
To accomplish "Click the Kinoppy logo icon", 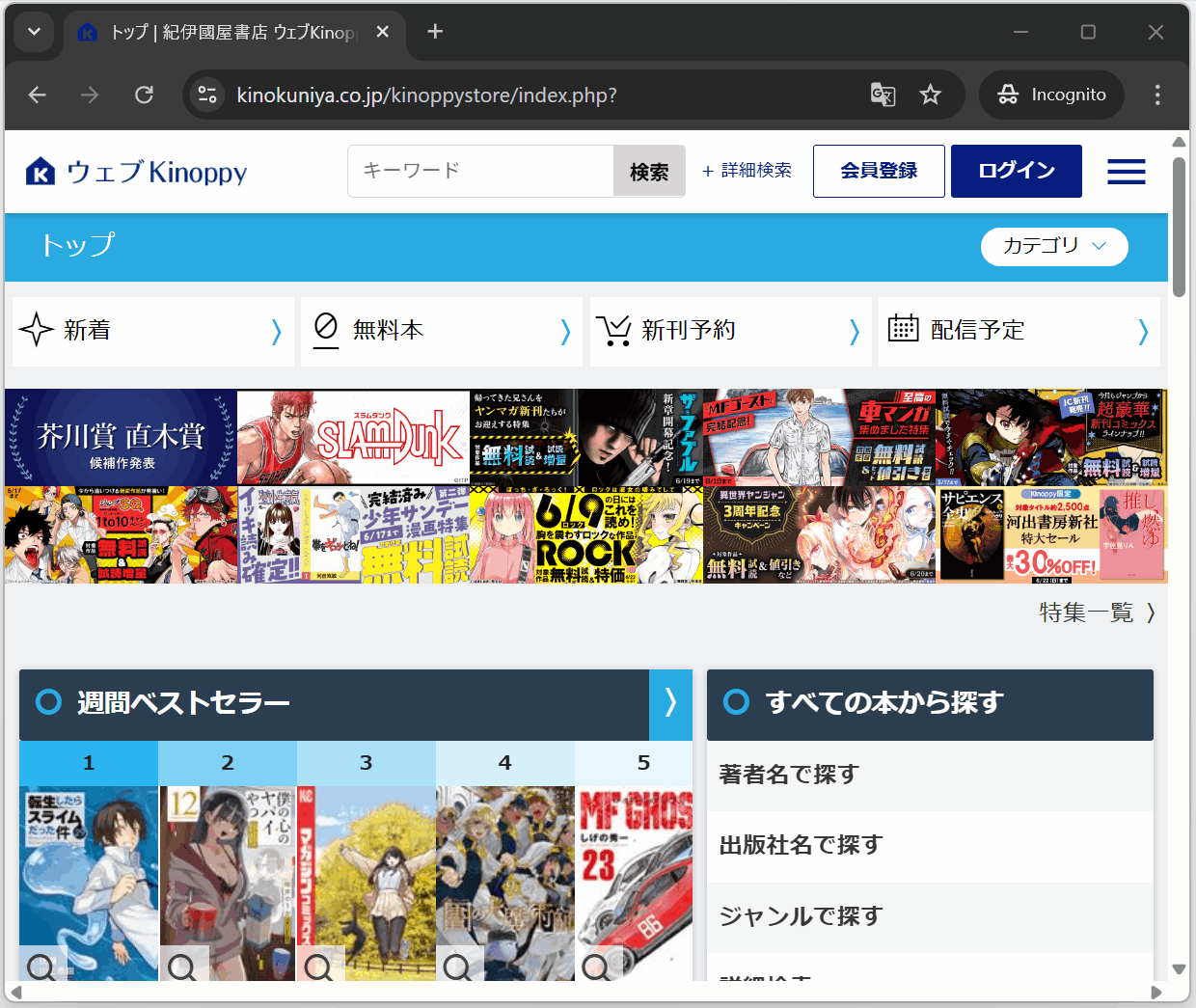I will (41, 172).
